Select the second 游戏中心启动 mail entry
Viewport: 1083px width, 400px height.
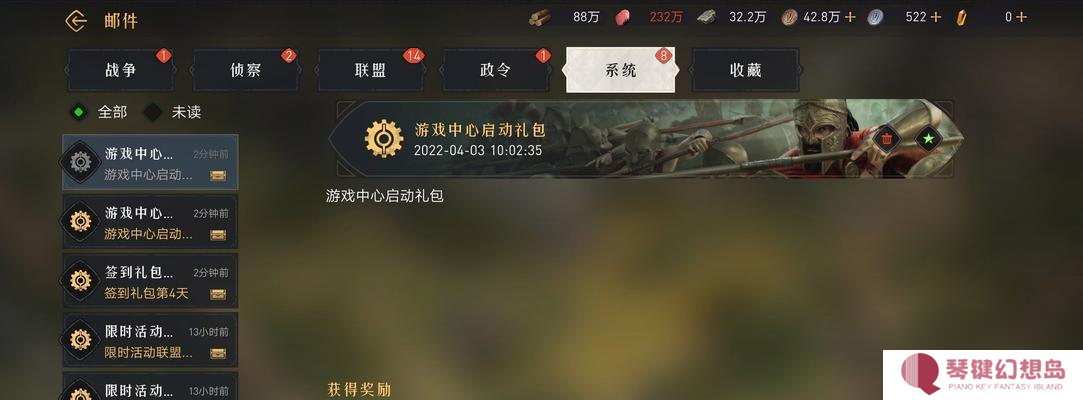click(150, 221)
